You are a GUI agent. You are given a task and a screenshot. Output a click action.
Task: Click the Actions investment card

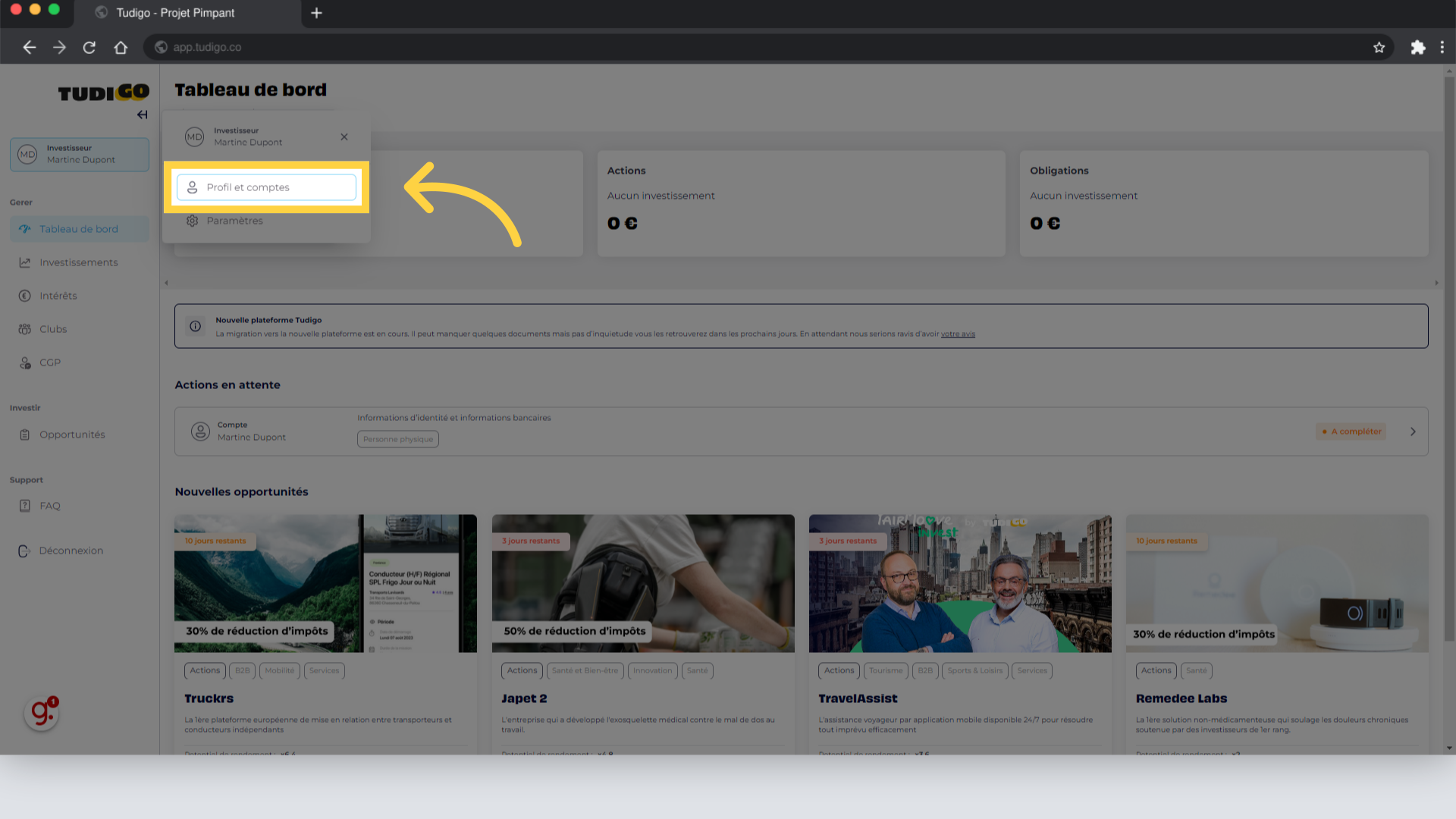tap(802, 203)
